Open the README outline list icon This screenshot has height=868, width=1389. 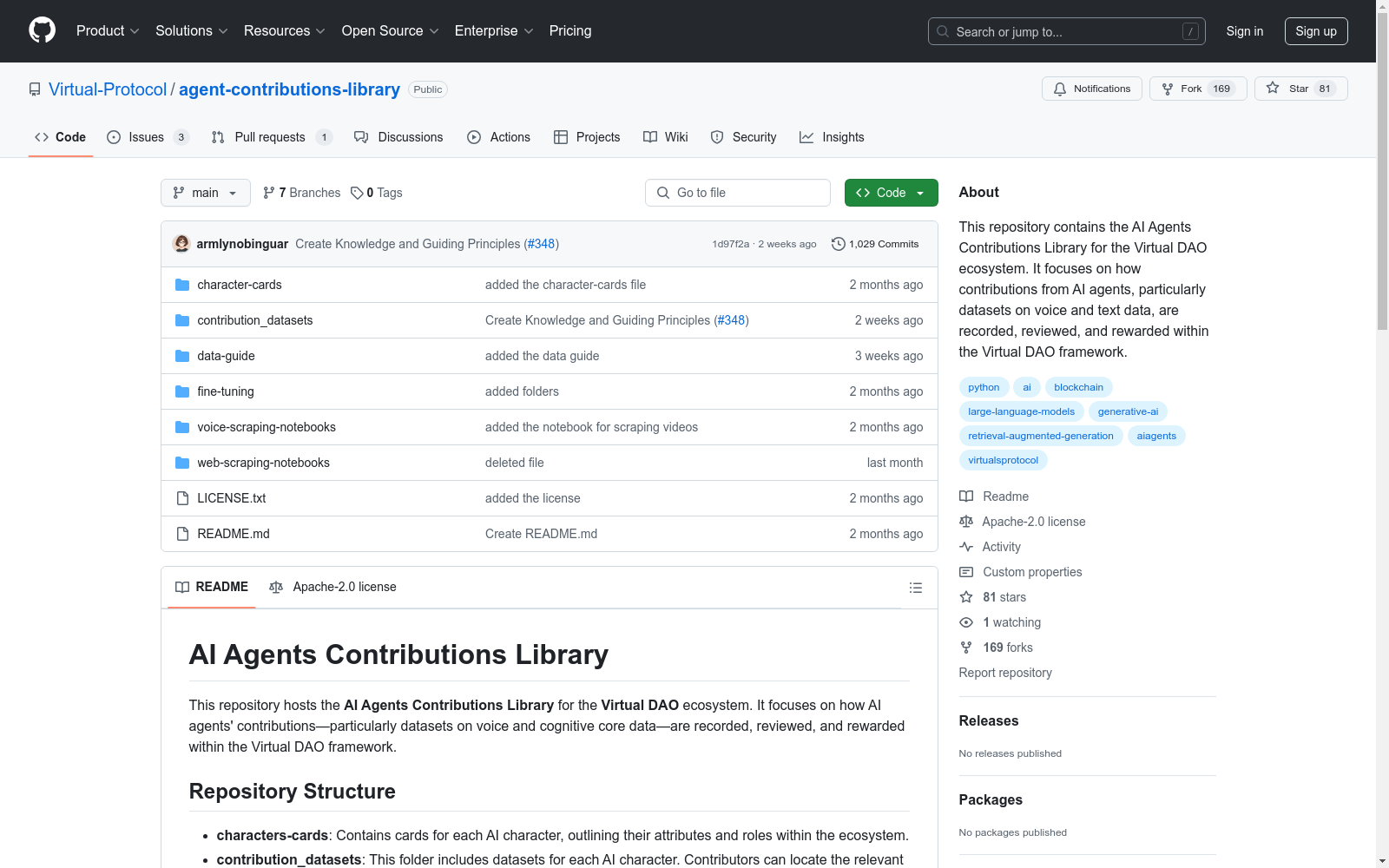click(x=915, y=588)
